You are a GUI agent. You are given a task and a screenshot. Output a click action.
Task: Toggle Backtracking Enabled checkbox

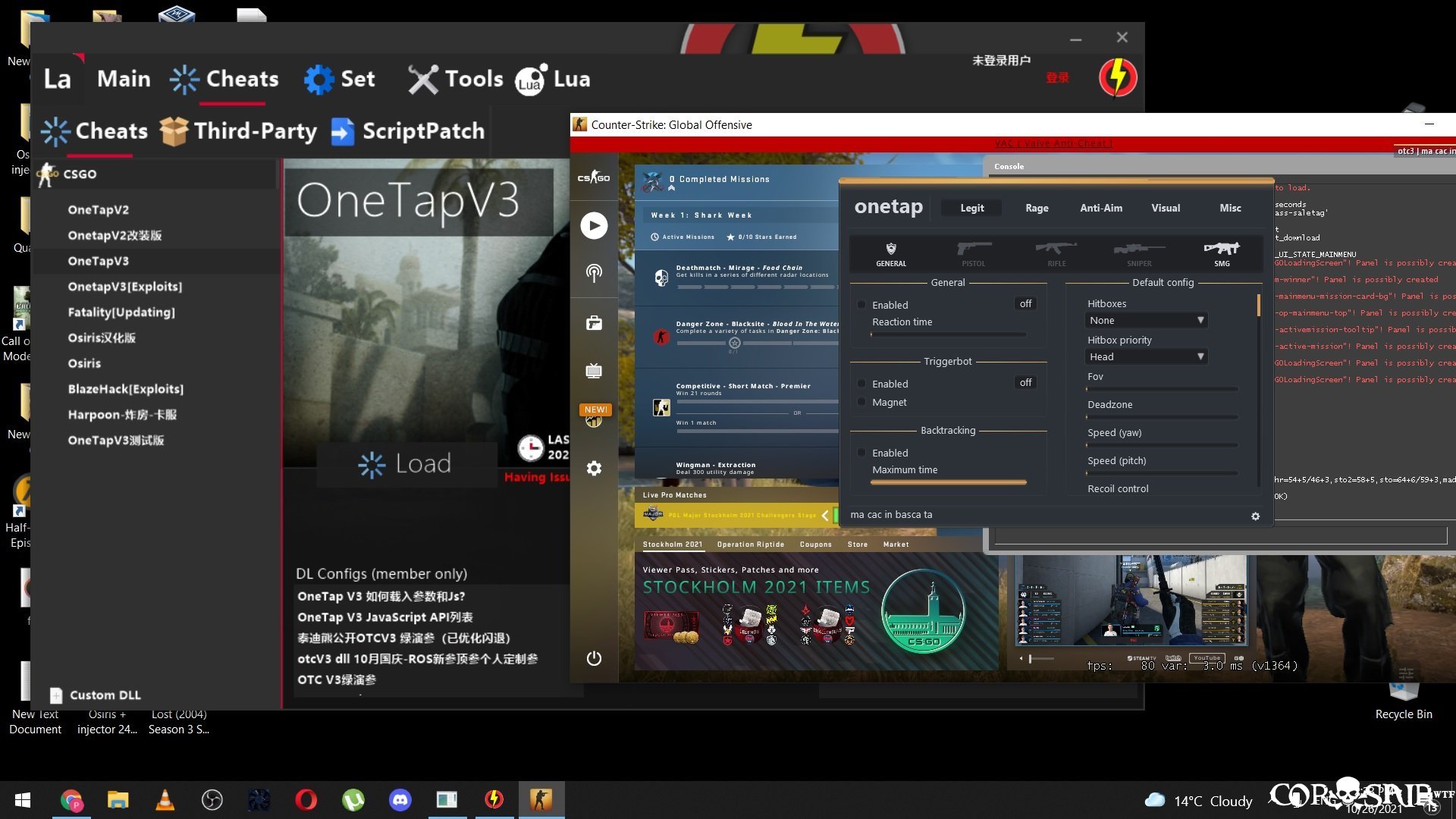tap(861, 453)
